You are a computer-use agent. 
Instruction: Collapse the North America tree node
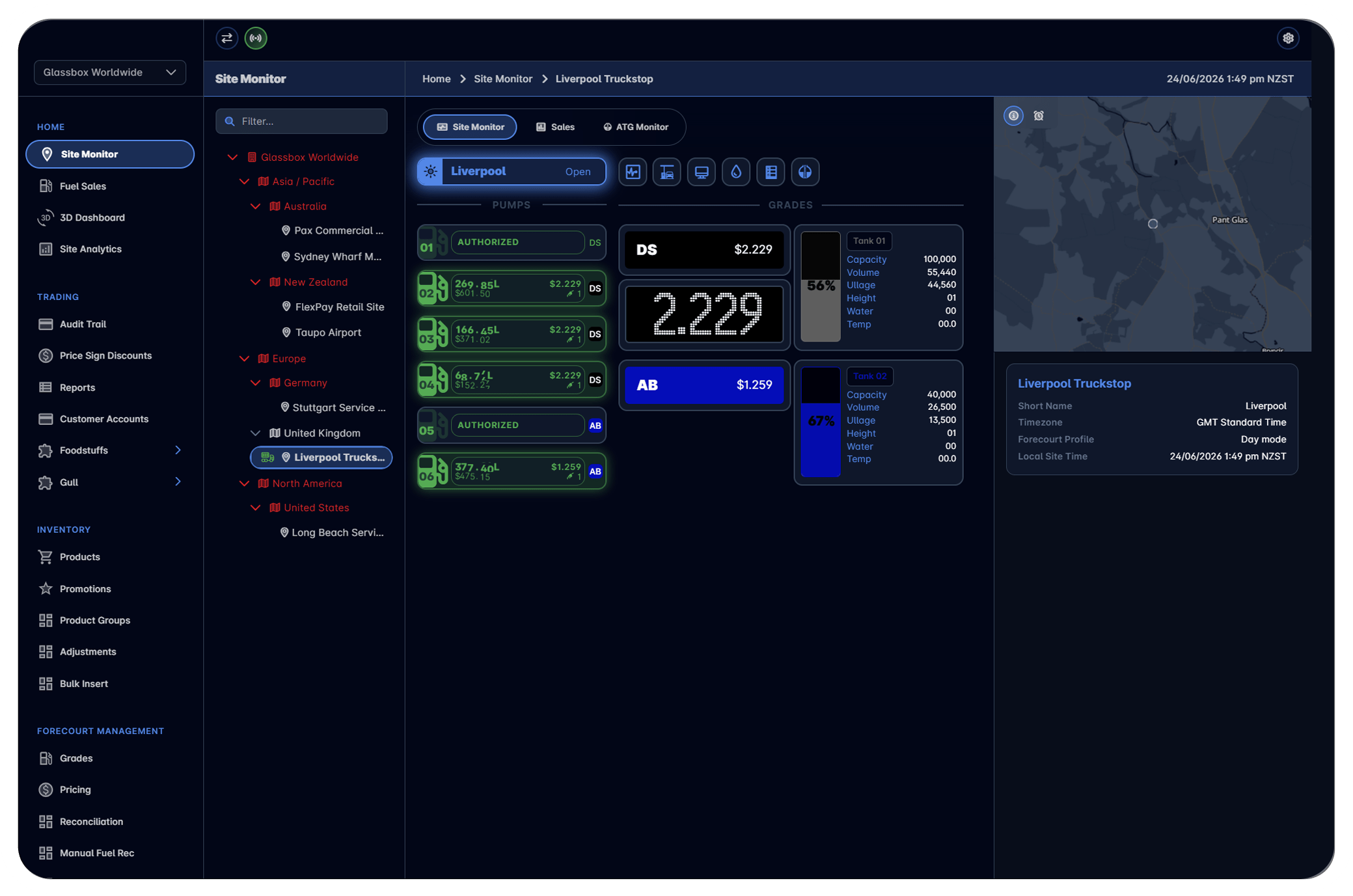(x=244, y=483)
